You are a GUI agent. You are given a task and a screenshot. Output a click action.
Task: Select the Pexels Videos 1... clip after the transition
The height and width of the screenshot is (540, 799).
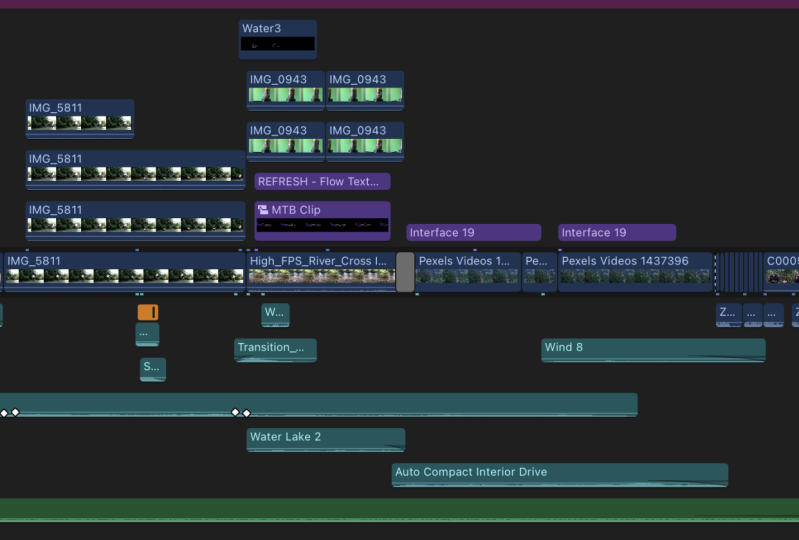(x=468, y=272)
